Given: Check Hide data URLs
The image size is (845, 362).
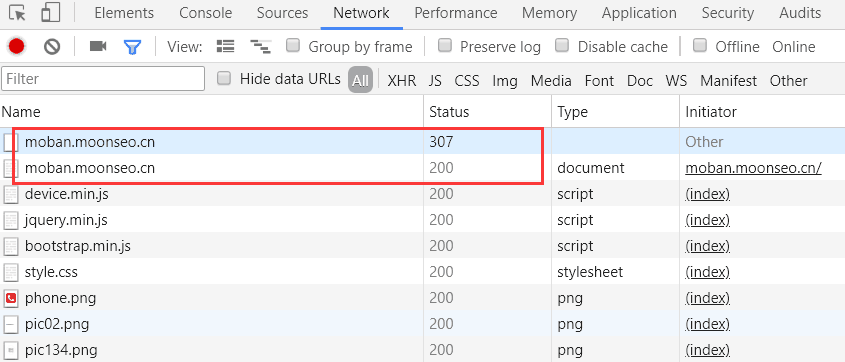Looking at the screenshot, I should [224, 79].
